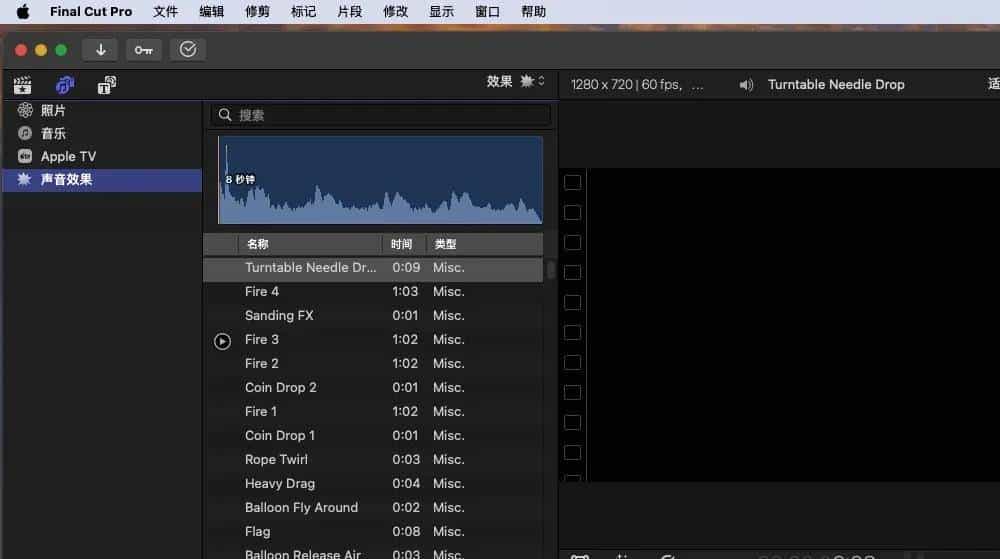Select the Balloon Fly Around sound effect
The height and width of the screenshot is (559, 1000).
(x=373, y=508)
